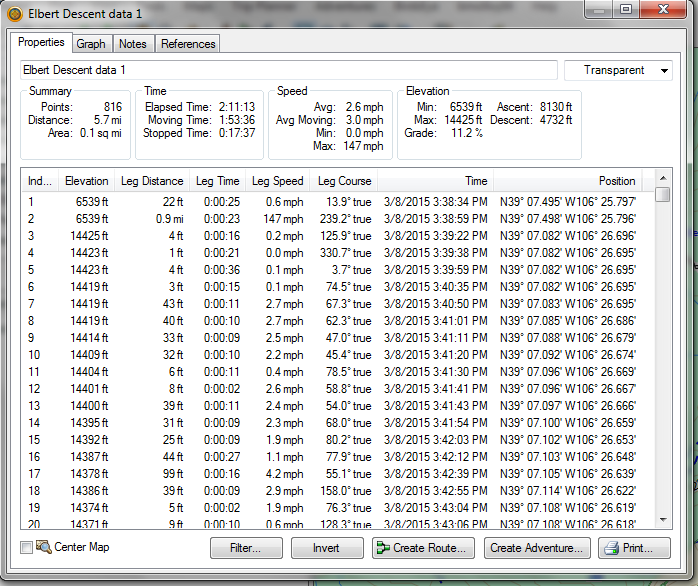The width and height of the screenshot is (698, 586).
Task: Click the 158.0° true leg course cell
Action: click(346, 491)
